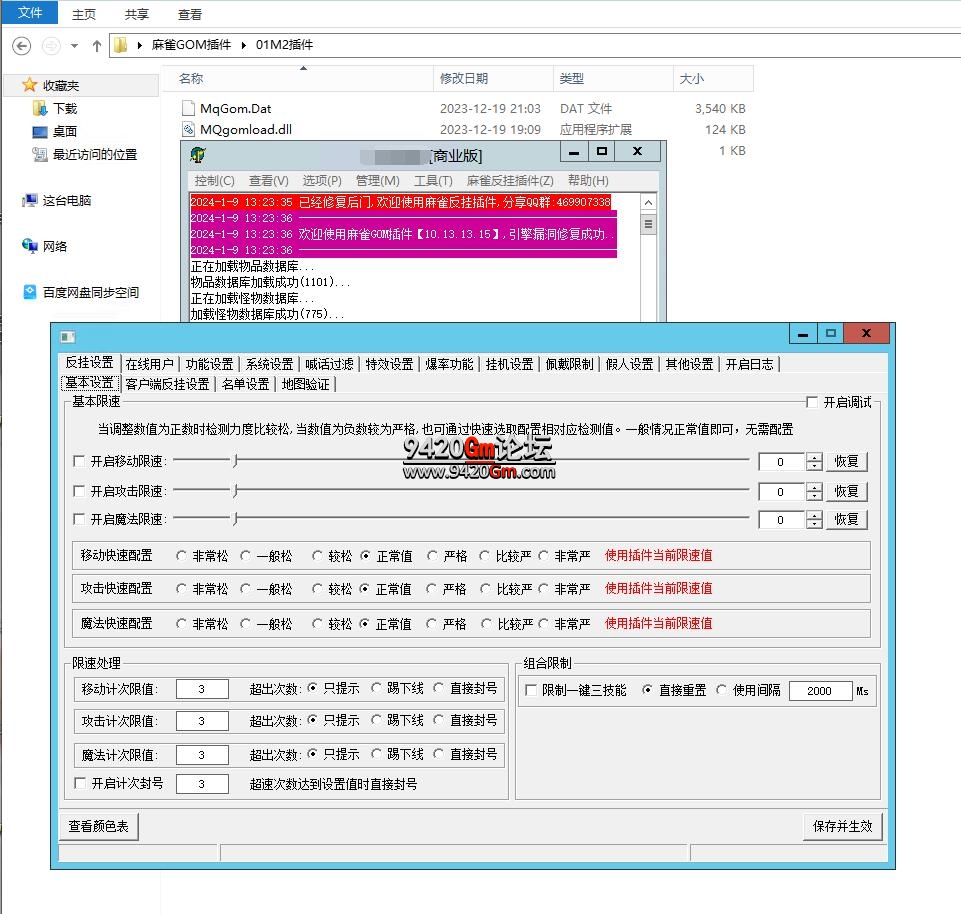961x914 pixels.
Task: Click the 攻击限速 slider thumb
Action: (x=235, y=490)
